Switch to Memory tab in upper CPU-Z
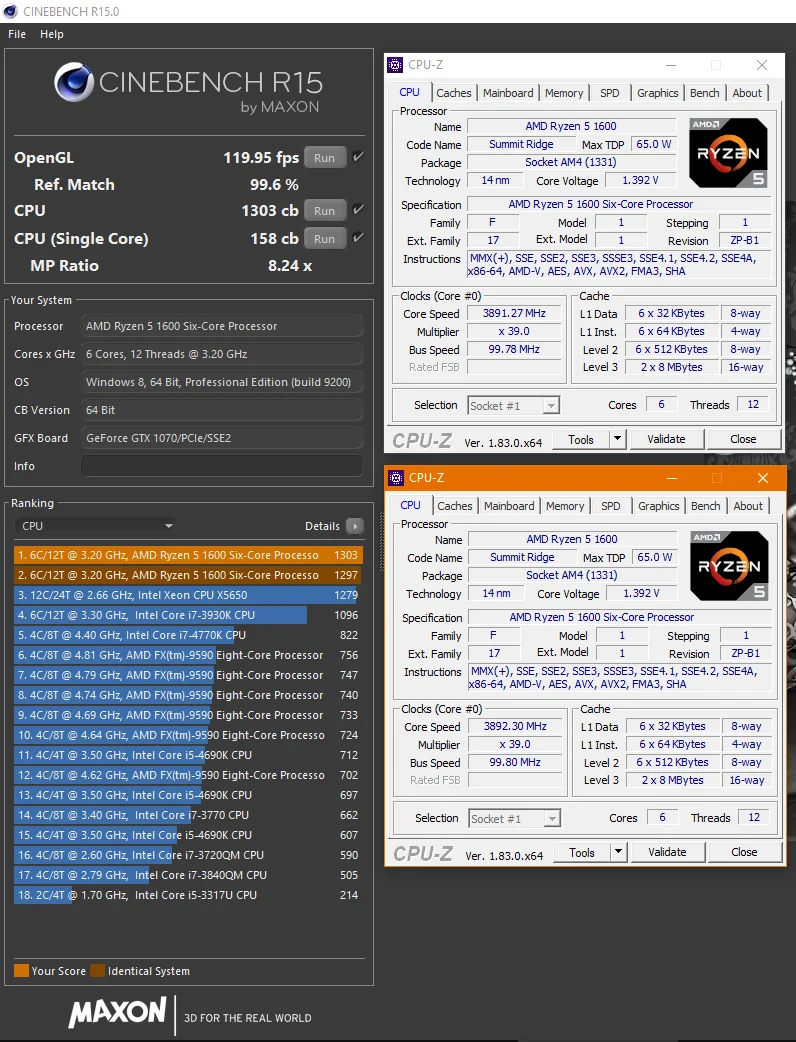Viewport: 796px width, 1042px height. coord(564,93)
